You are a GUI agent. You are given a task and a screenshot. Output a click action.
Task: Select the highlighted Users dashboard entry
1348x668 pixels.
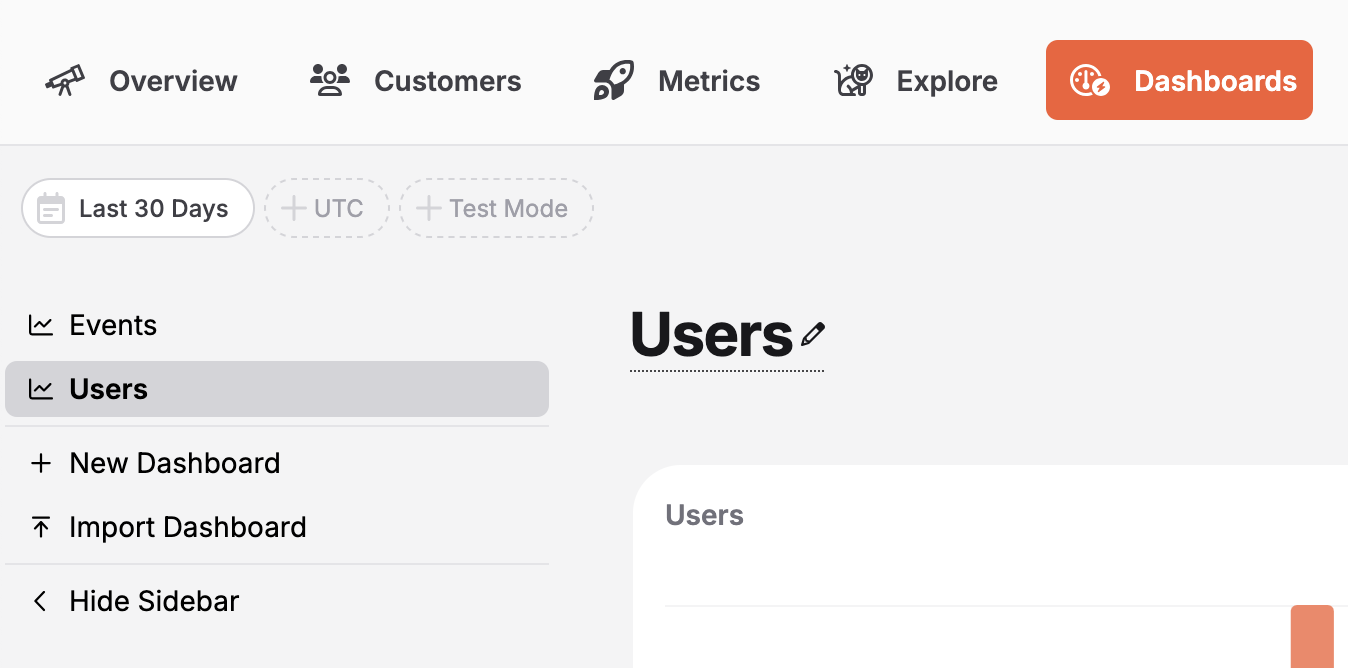click(108, 388)
